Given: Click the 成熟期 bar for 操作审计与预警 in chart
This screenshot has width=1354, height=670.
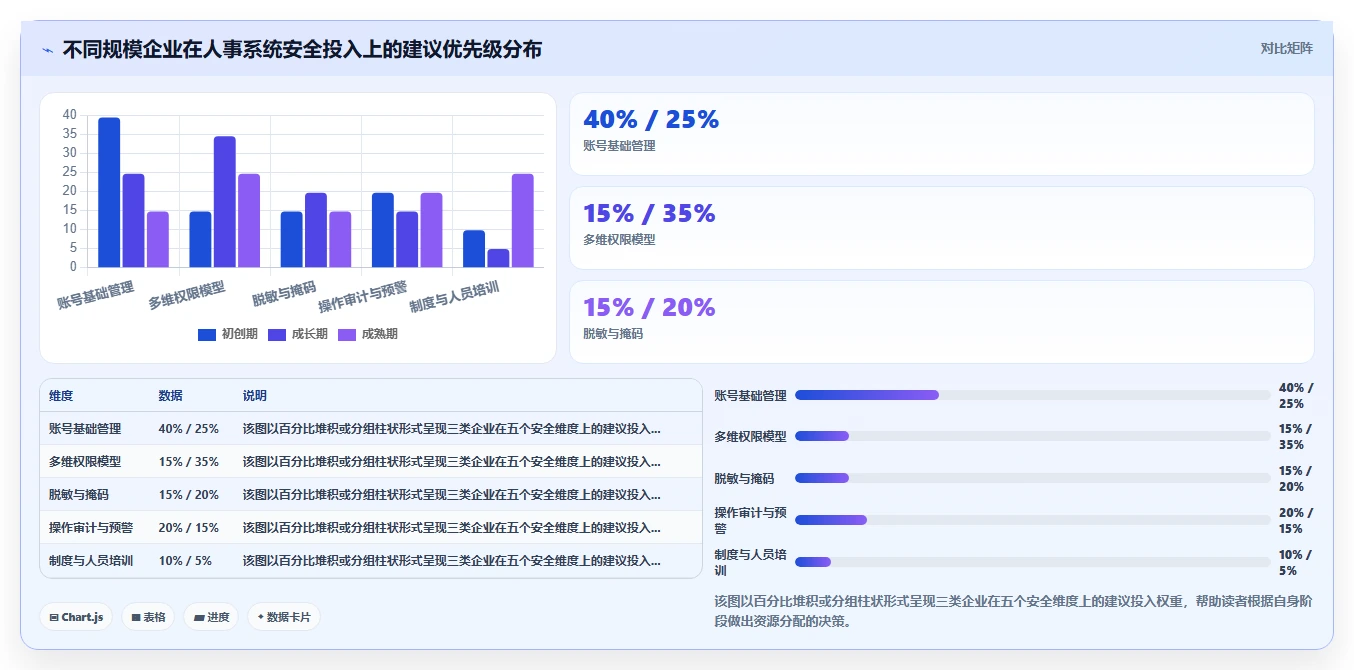Looking at the screenshot, I should [432, 230].
